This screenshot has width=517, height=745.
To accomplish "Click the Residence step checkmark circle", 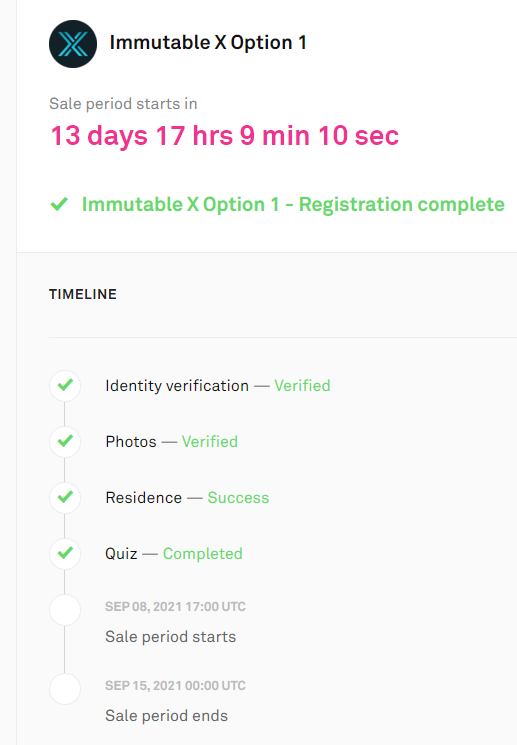I will pyautogui.click(x=65, y=497).
